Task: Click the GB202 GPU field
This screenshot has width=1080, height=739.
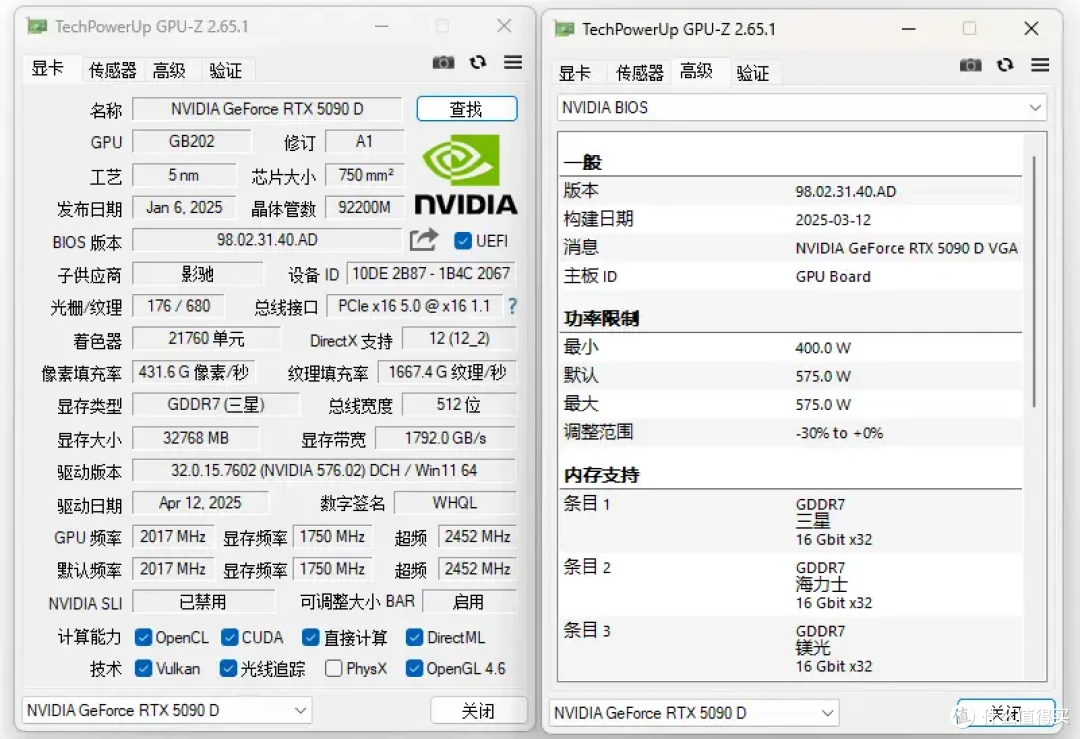Action: (191, 141)
